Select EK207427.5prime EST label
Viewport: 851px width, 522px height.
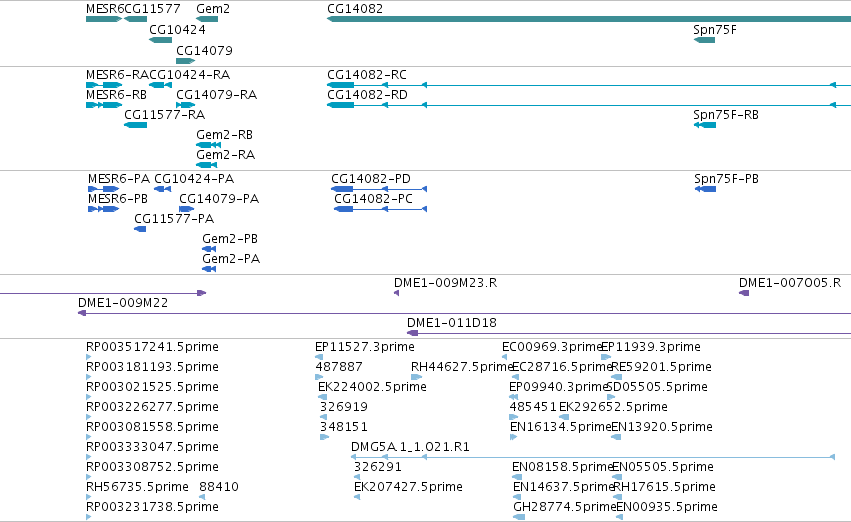(x=408, y=487)
